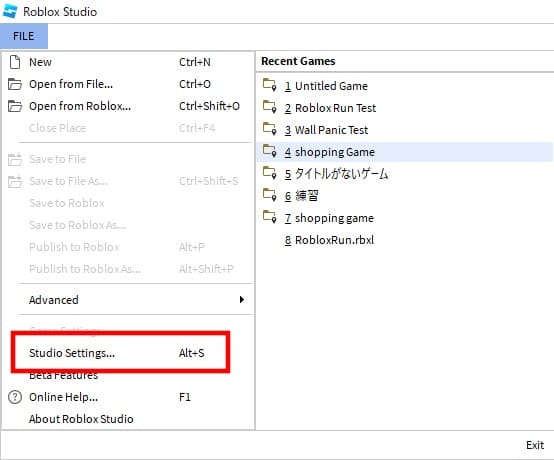Click the greyed Save to File entry
The height and width of the screenshot is (460, 554).
point(128,159)
